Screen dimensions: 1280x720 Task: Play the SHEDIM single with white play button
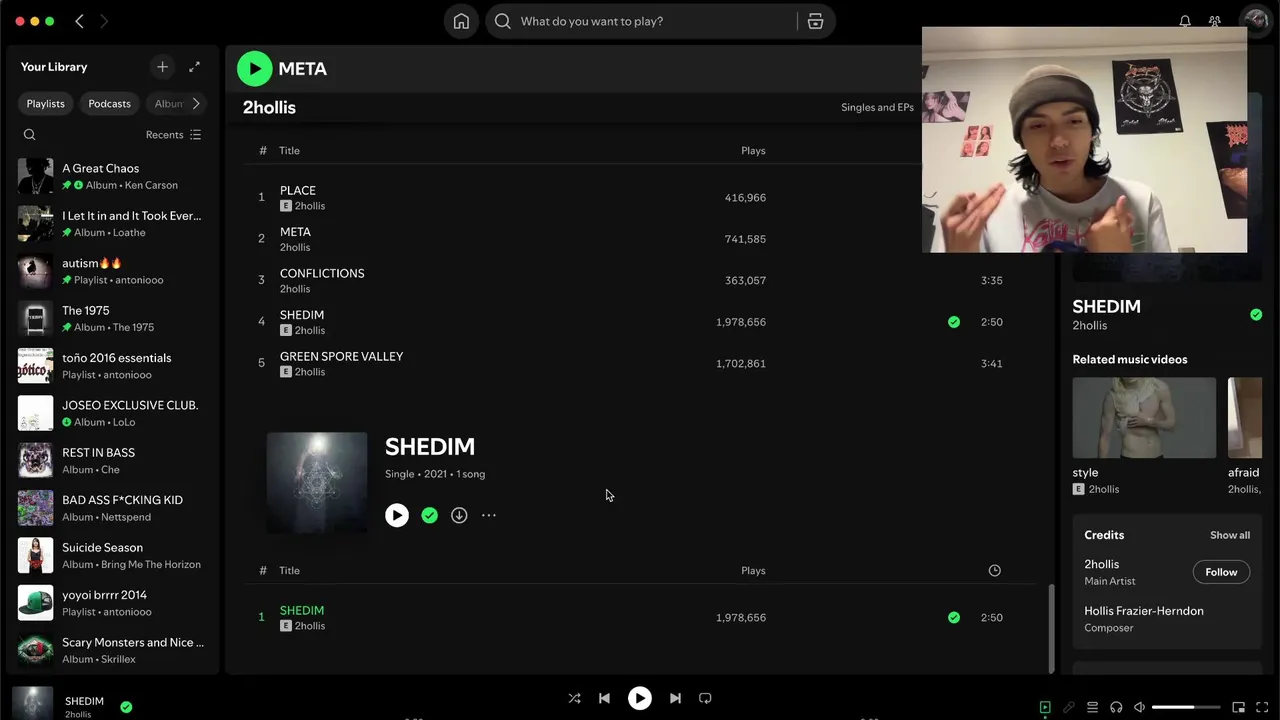point(397,515)
